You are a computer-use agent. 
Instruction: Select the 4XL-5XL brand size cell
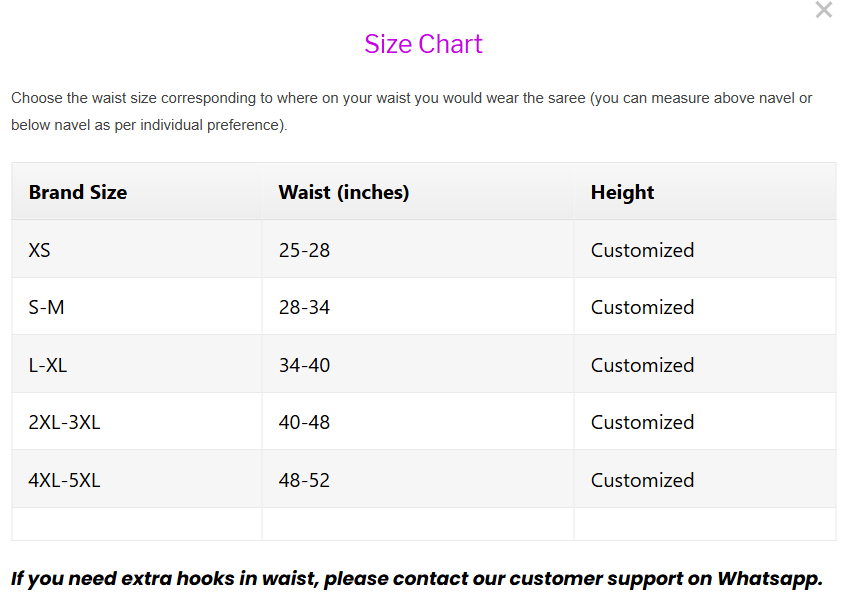tap(64, 480)
